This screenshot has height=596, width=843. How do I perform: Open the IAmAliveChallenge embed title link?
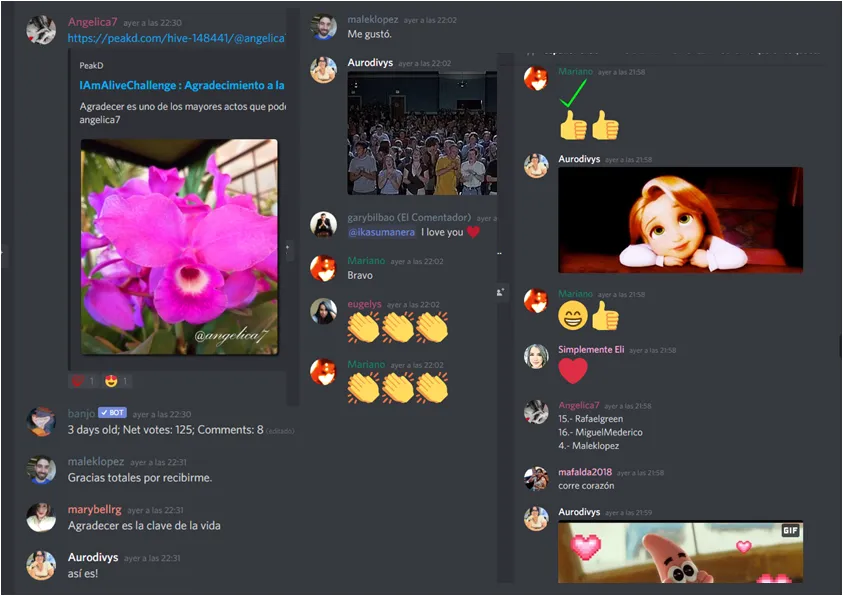click(x=182, y=85)
